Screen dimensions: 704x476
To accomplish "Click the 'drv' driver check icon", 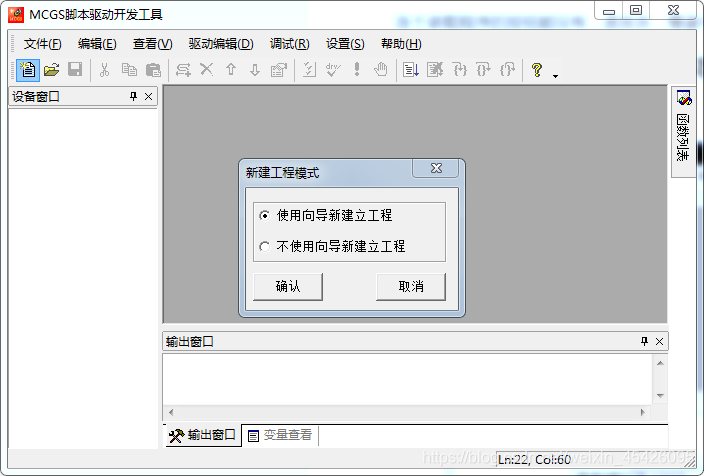I will [333, 70].
